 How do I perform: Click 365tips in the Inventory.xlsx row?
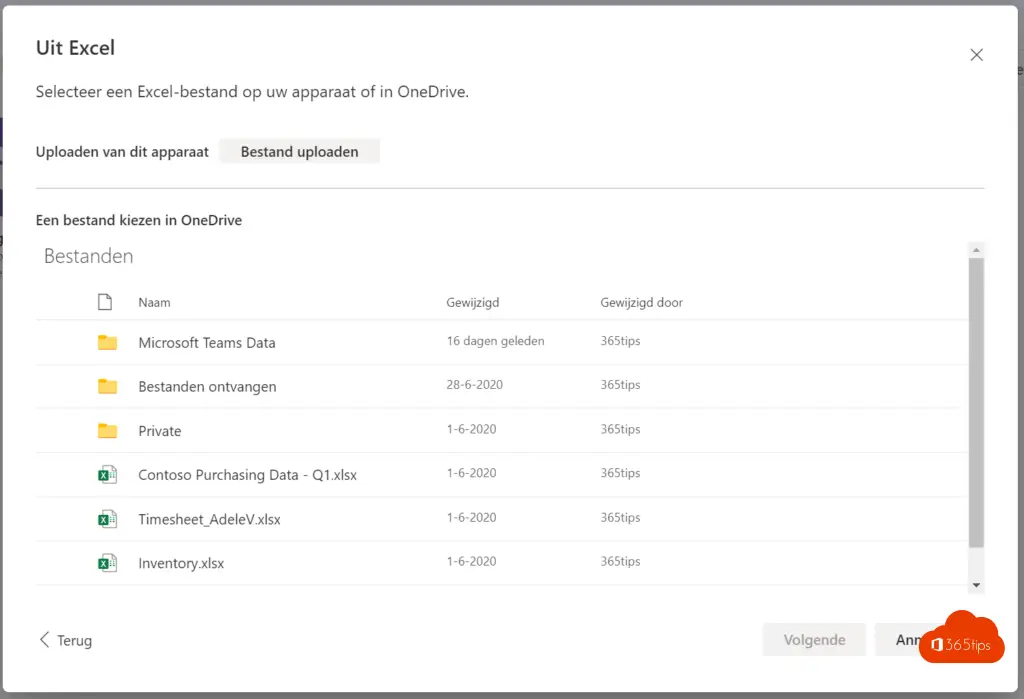tap(620, 561)
